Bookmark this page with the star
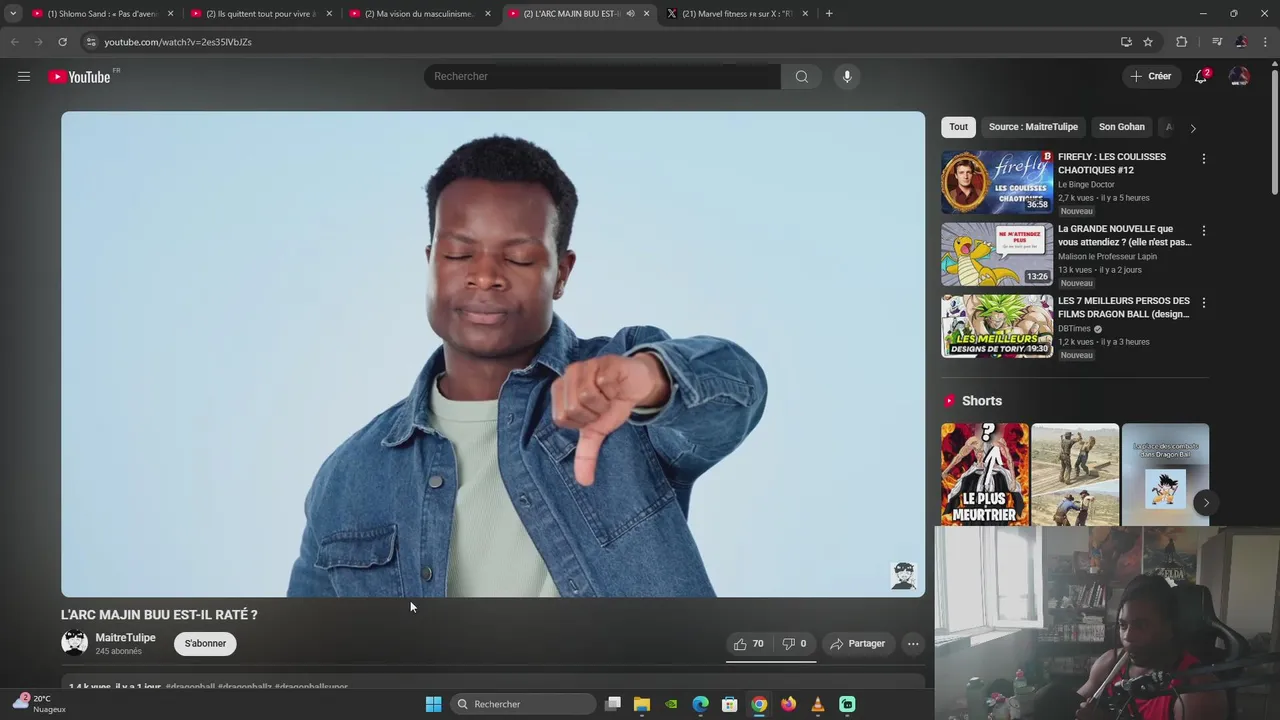 1148,42
